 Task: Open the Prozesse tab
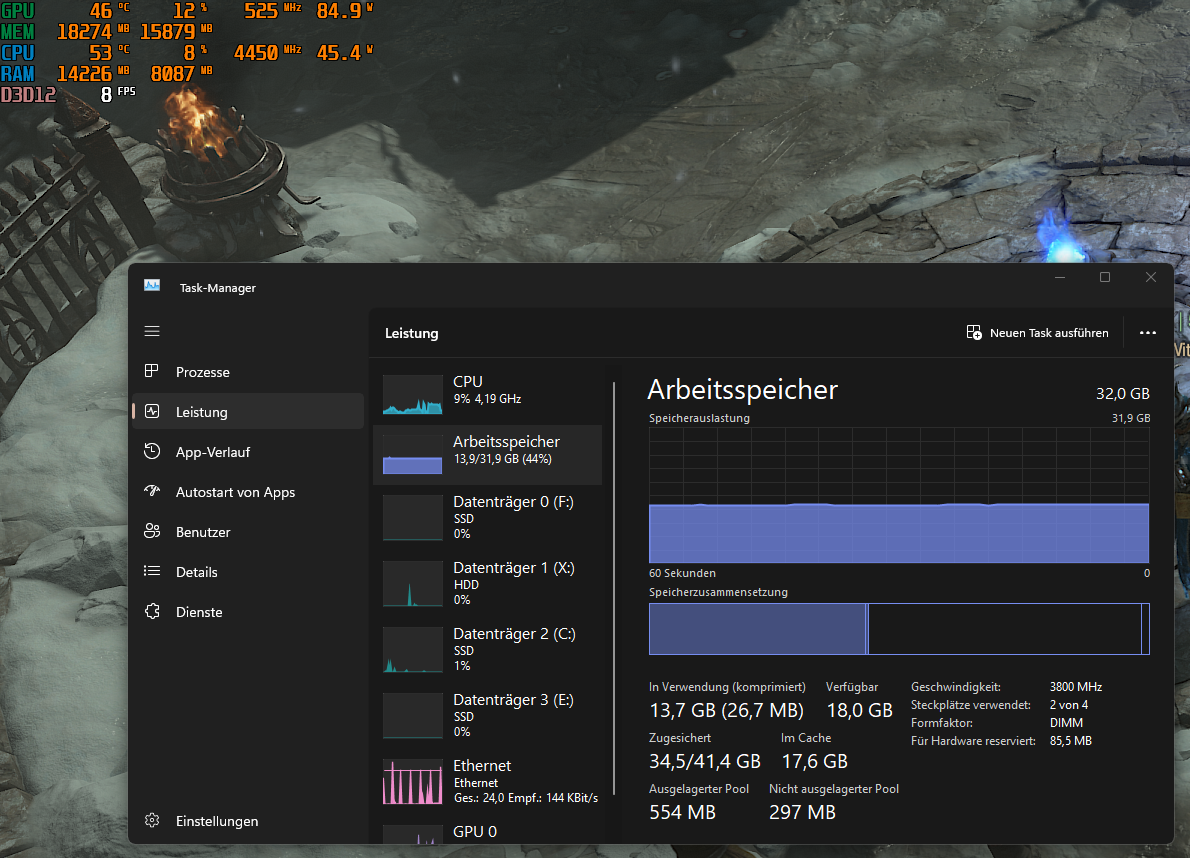click(247, 372)
